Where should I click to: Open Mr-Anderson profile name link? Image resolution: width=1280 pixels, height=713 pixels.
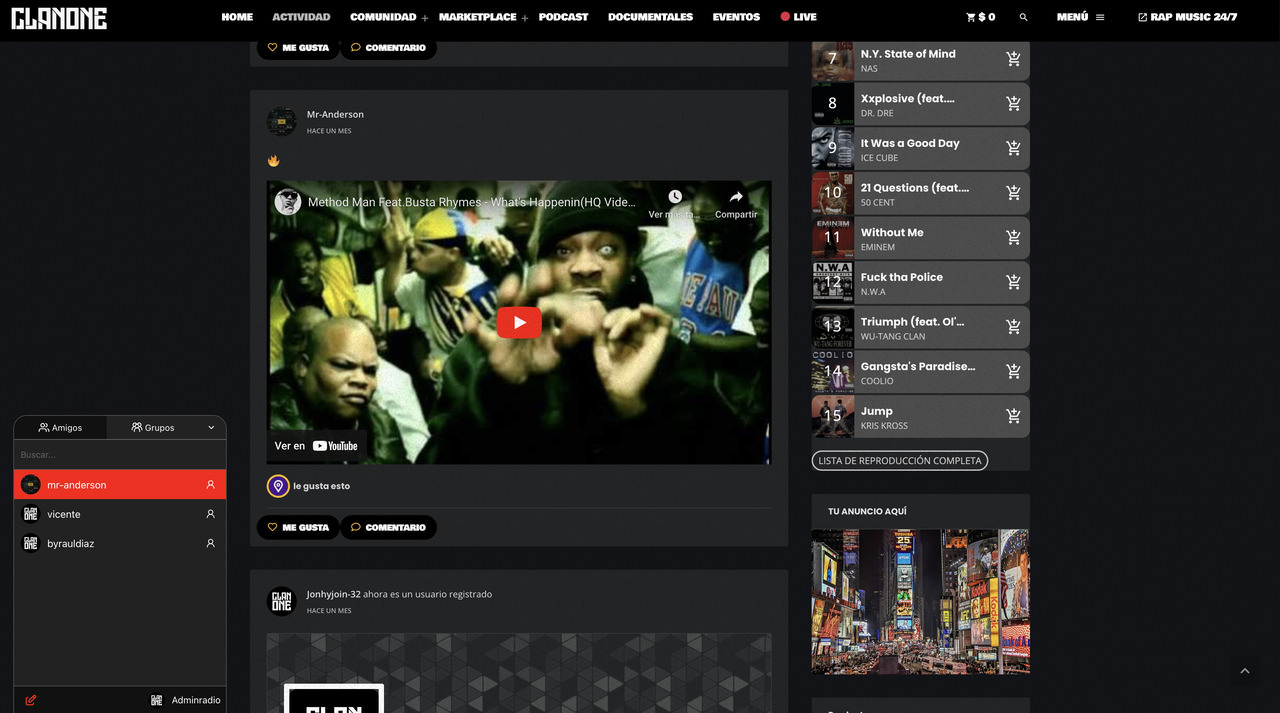coord(335,114)
